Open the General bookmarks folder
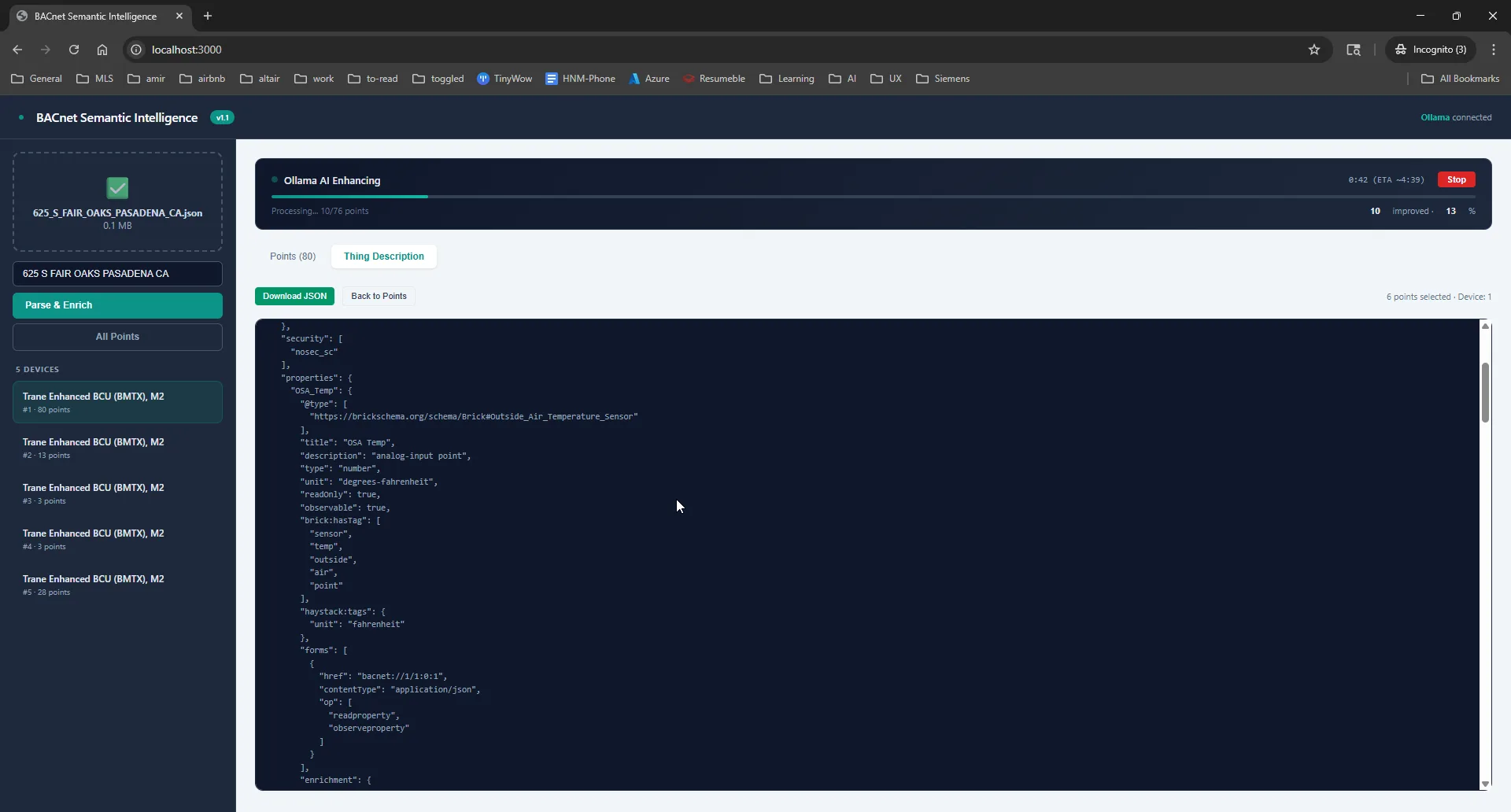 (36, 79)
